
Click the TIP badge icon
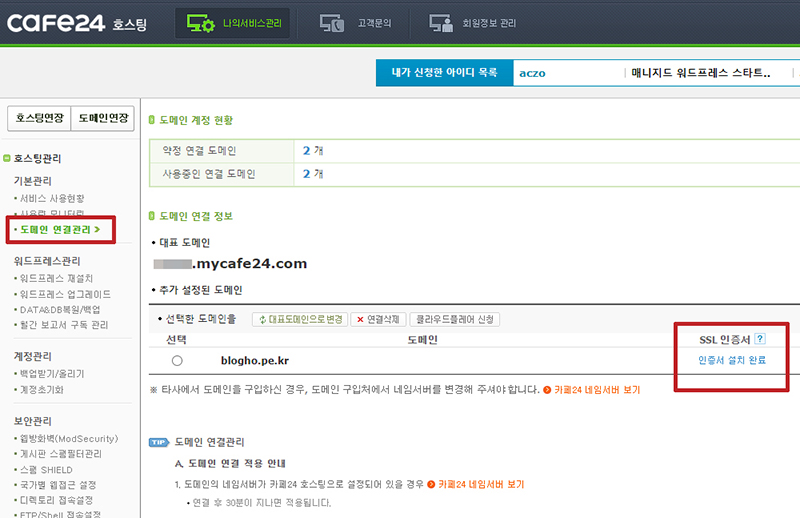(x=159, y=442)
